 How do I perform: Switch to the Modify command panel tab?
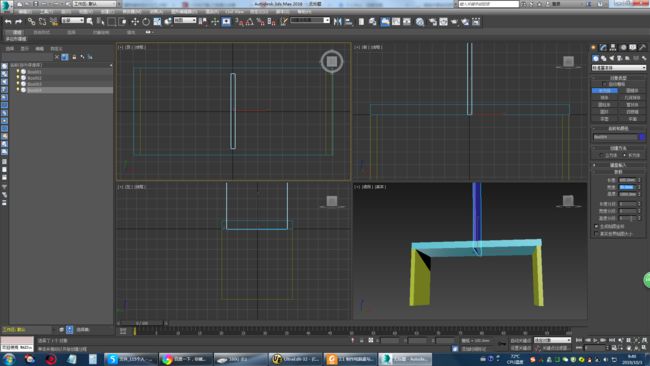coord(603,48)
